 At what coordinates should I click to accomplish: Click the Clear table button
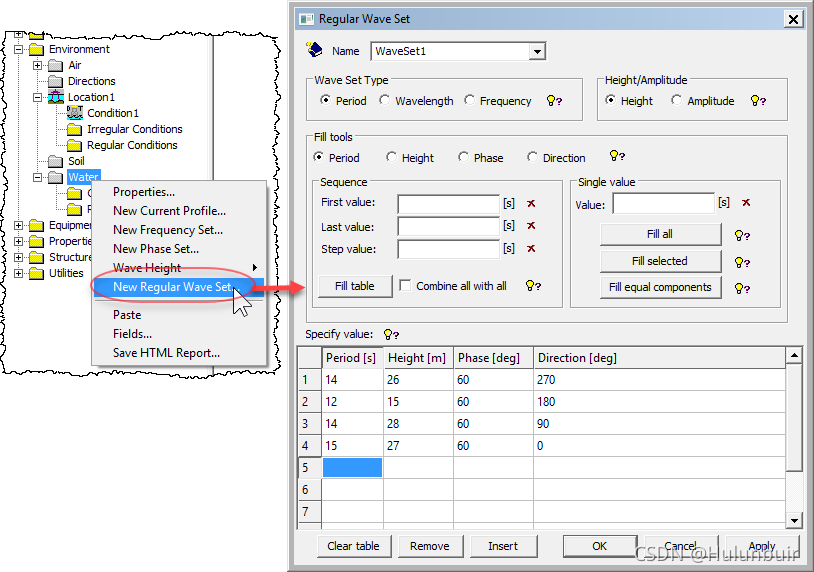pos(354,546)
